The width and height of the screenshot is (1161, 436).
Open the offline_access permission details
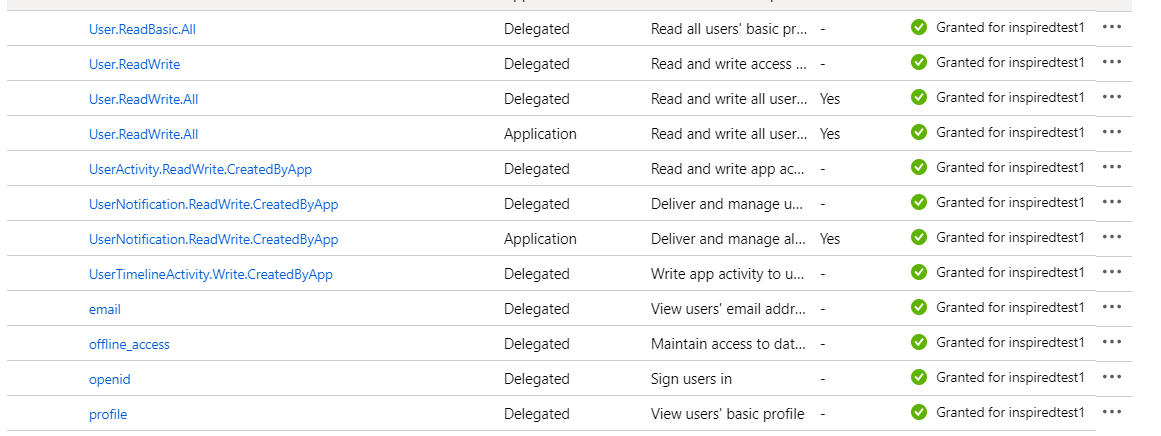(x=129, y=344)
